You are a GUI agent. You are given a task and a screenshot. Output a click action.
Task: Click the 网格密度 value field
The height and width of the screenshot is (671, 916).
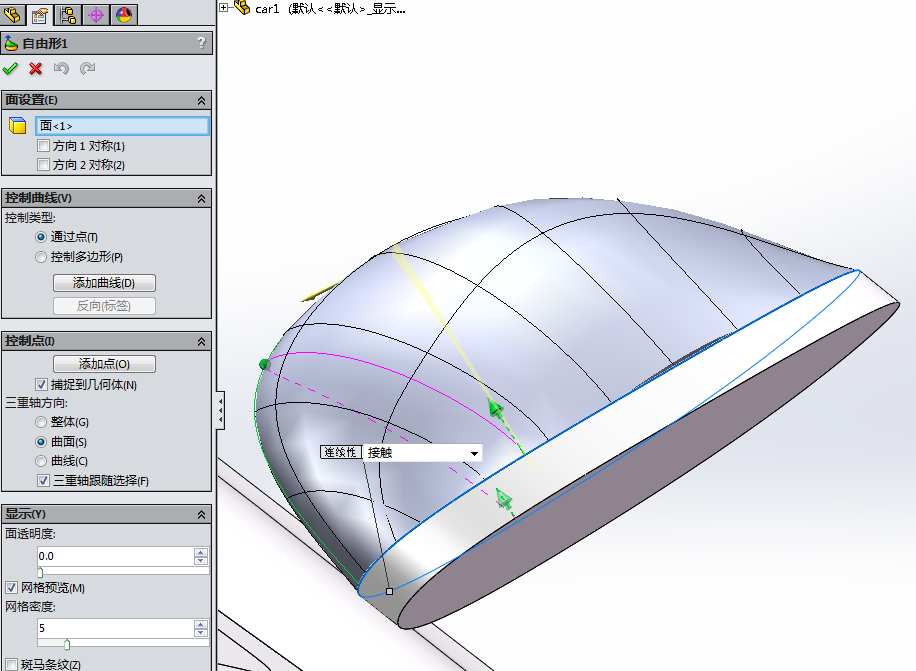tap(114, 628)
